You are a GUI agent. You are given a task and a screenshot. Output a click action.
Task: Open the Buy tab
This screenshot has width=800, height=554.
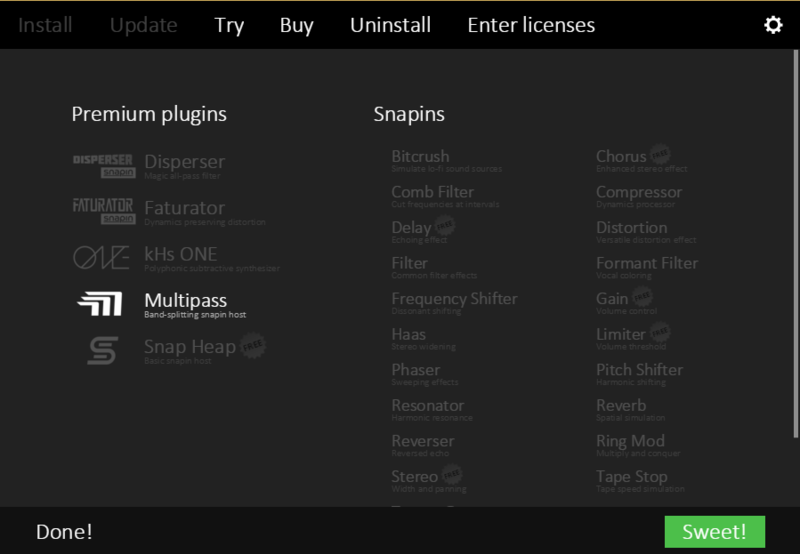[x=297, y=25]
